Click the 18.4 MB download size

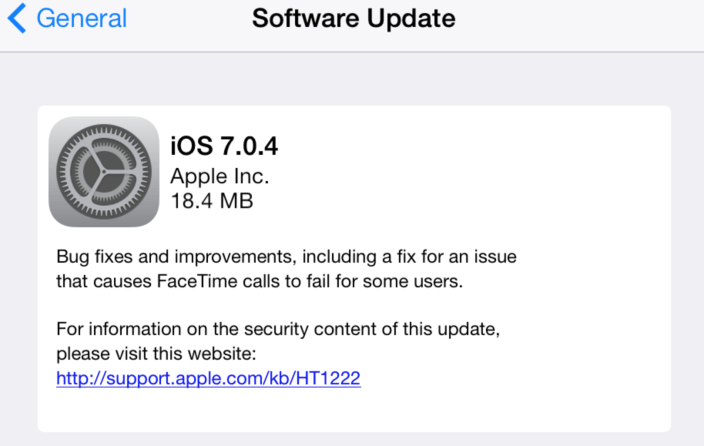point(212,201)
